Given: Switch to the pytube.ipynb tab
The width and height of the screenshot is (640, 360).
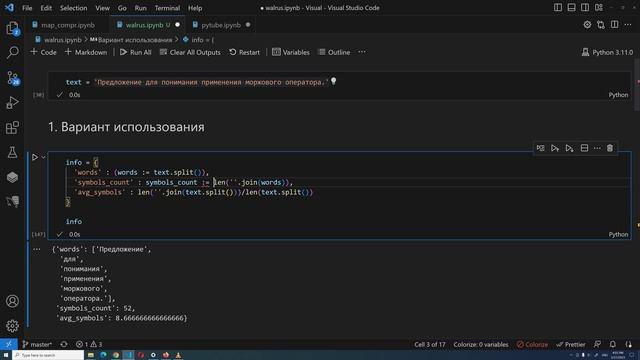Looking at the screenshot, I should (221, 25).
